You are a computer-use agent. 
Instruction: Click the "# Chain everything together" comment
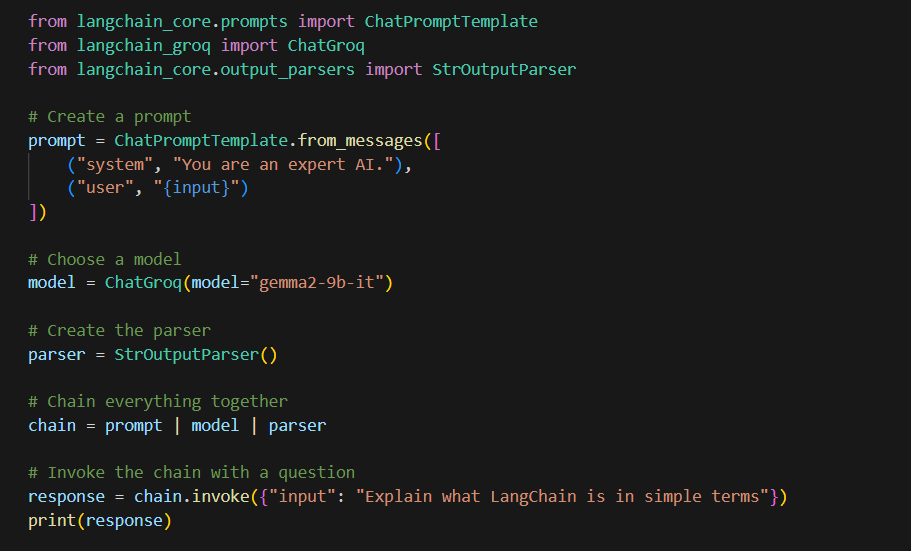158,401
